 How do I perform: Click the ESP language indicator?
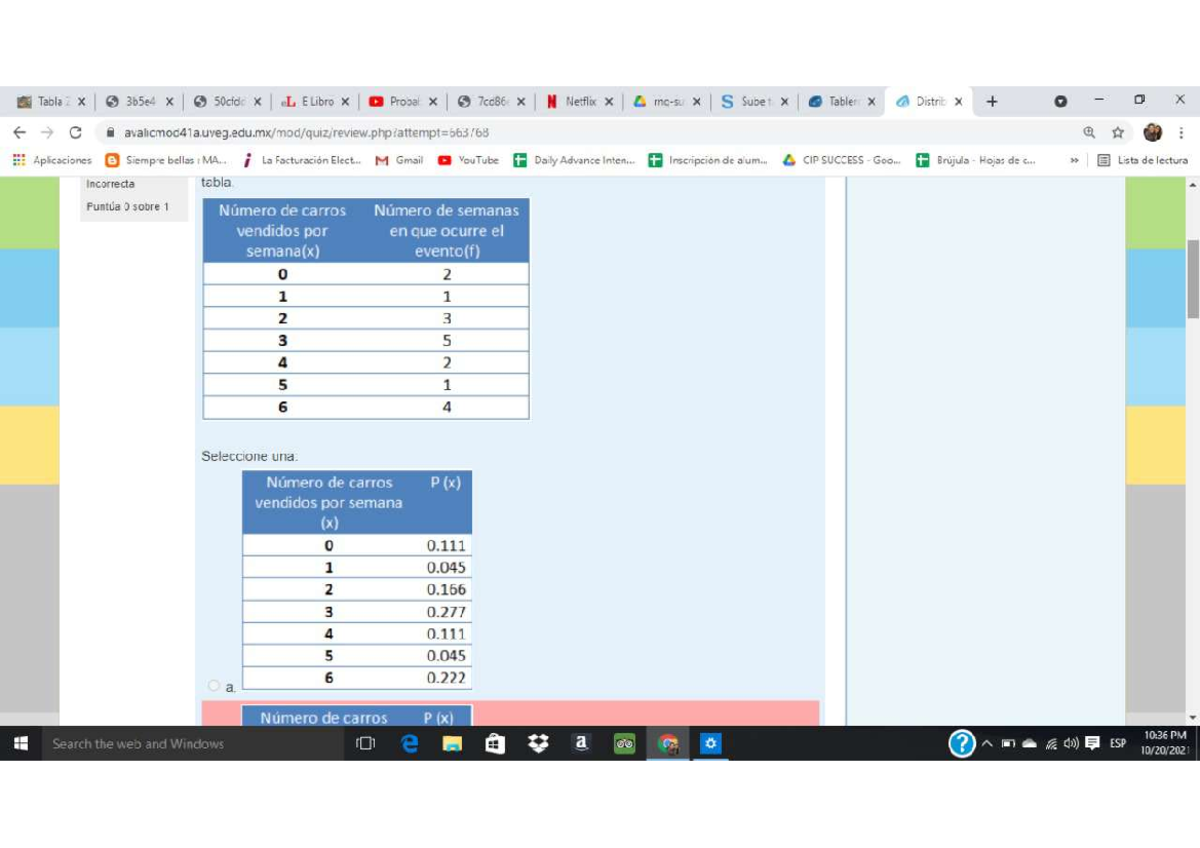(x=1118, y=744)
